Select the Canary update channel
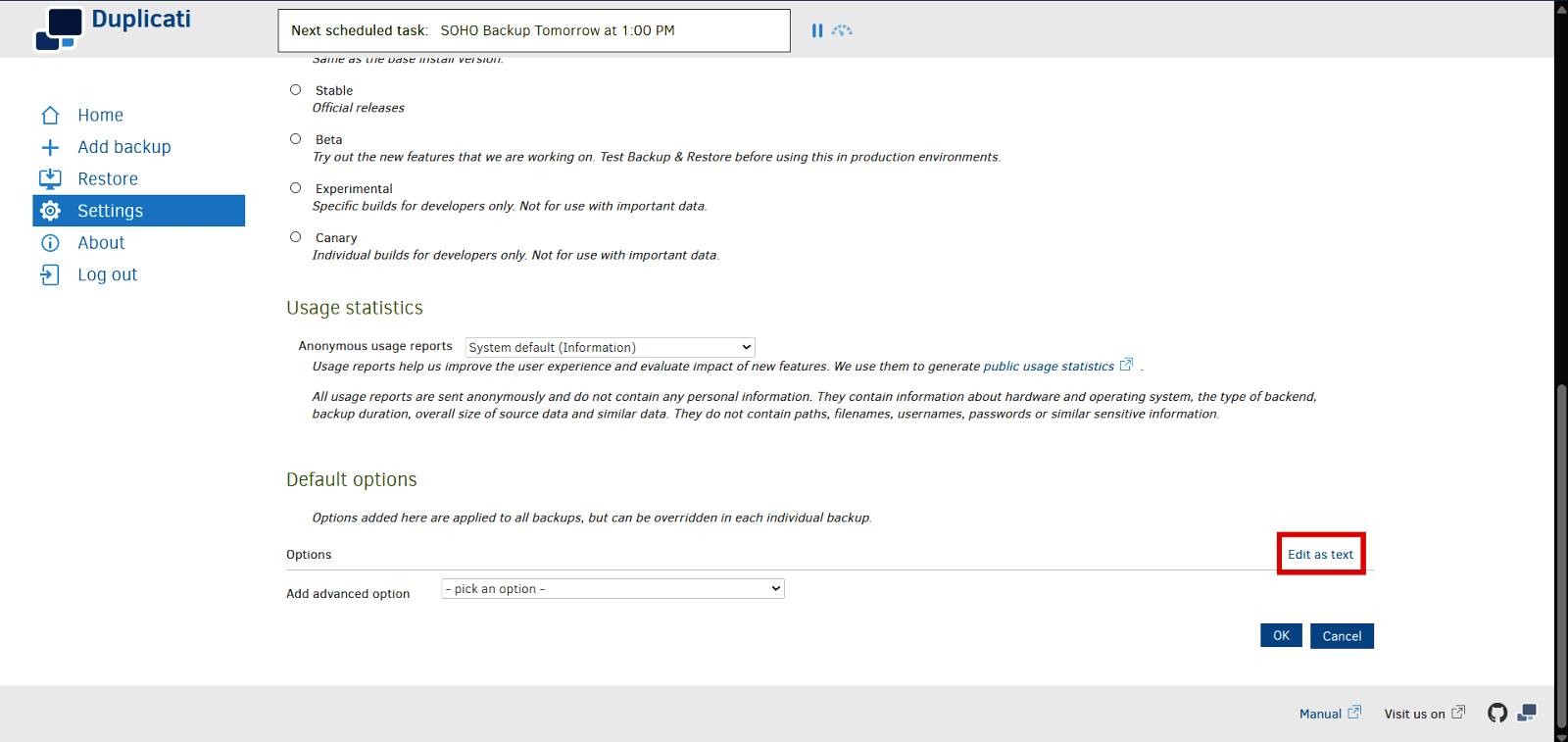The width and height of the screenshot is (1568, 742). [x=295, y=237]
